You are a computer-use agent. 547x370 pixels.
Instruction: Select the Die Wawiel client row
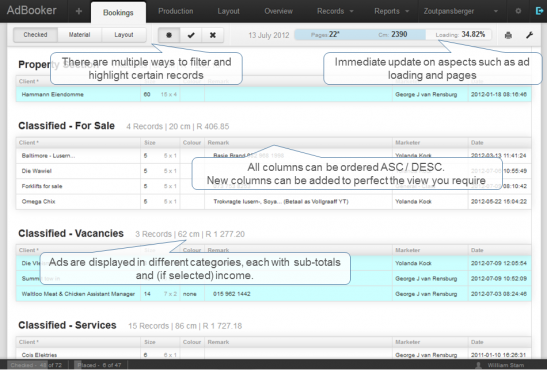pyautogui.click(x=274, y=171)
